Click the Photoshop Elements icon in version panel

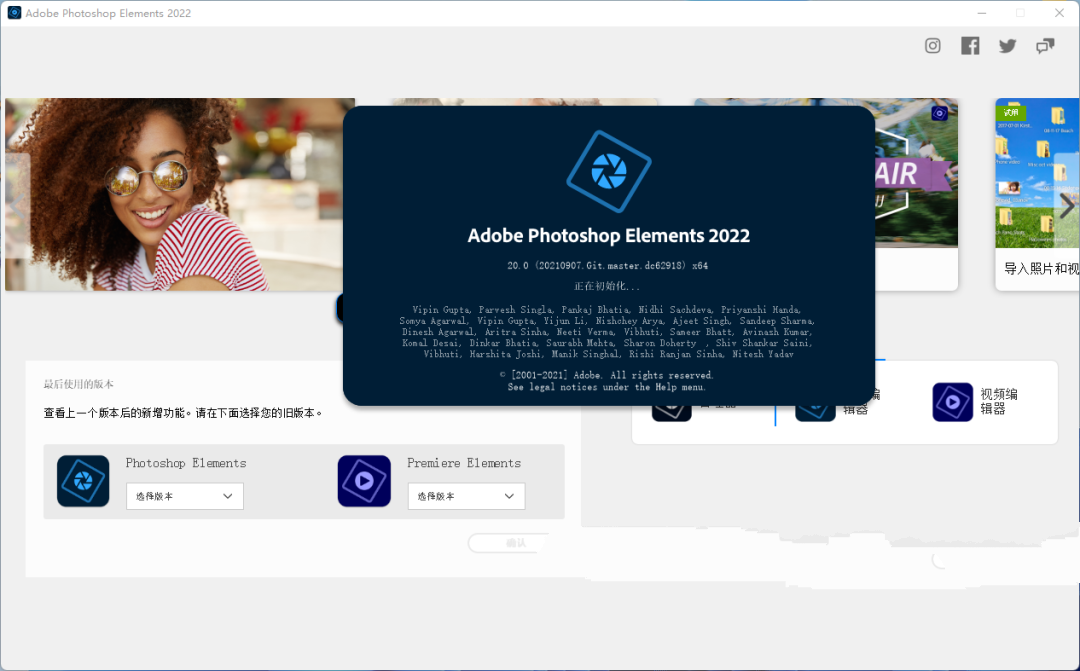point(83,481)
